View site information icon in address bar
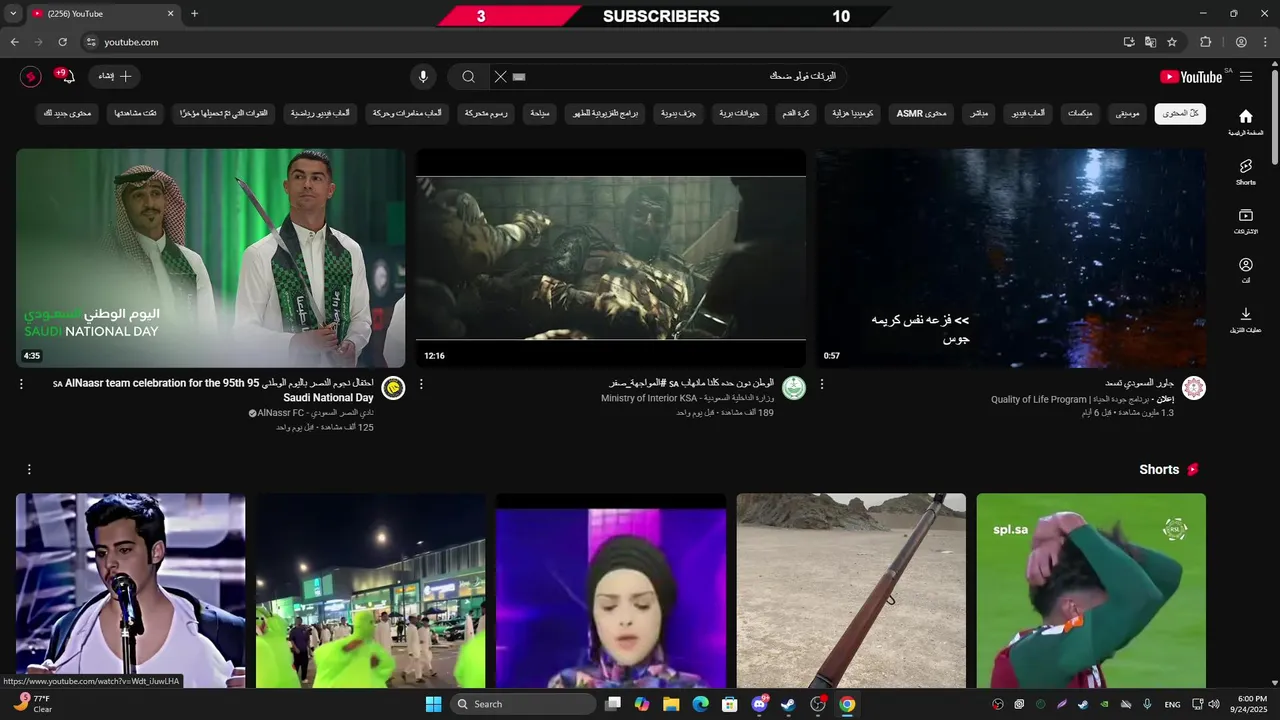This screenshot has height=720, width=1280. pyautogui.click(x=91, y=42)
